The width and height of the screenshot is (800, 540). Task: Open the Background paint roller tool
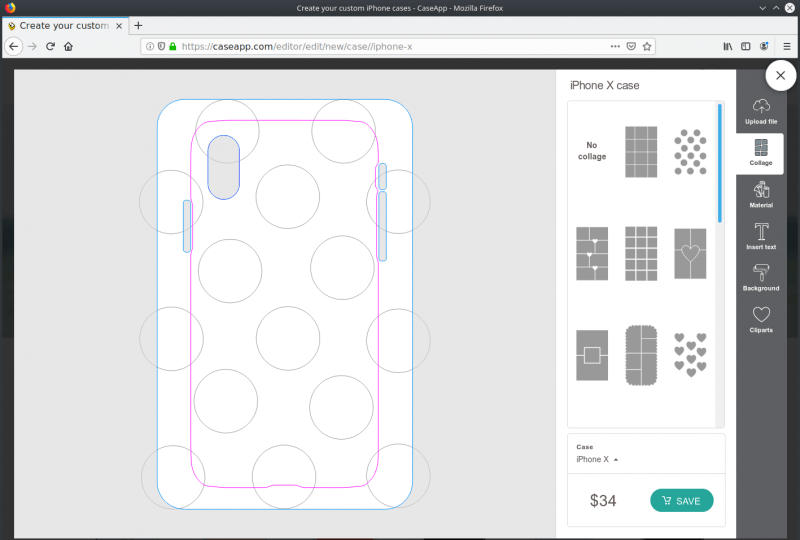coord(761,278)
